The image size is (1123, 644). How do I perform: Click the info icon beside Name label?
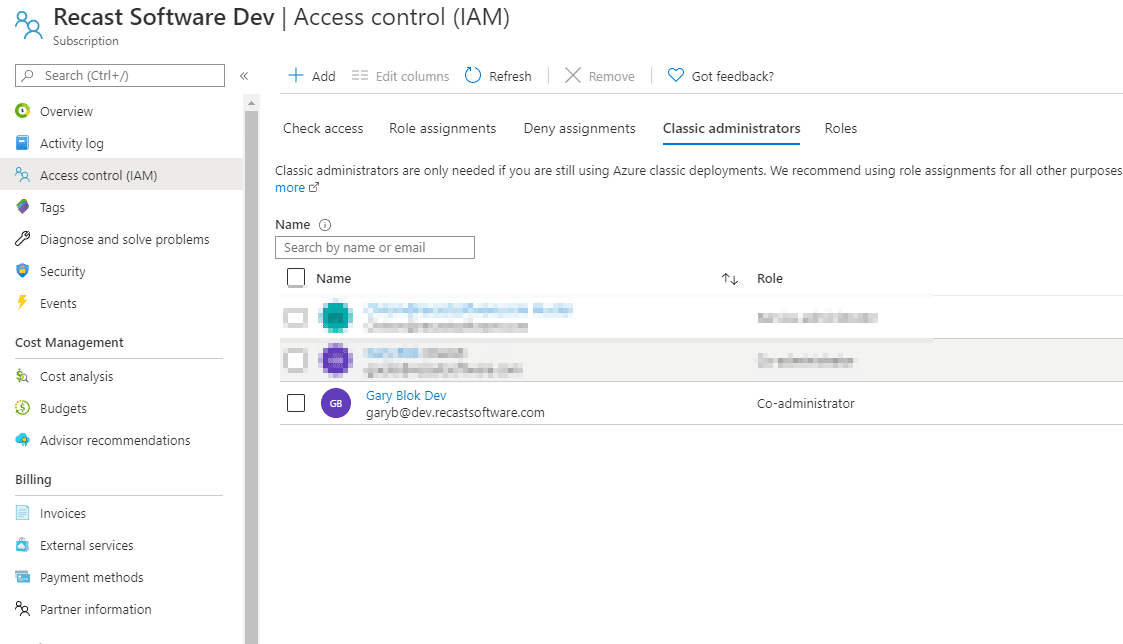325,225
